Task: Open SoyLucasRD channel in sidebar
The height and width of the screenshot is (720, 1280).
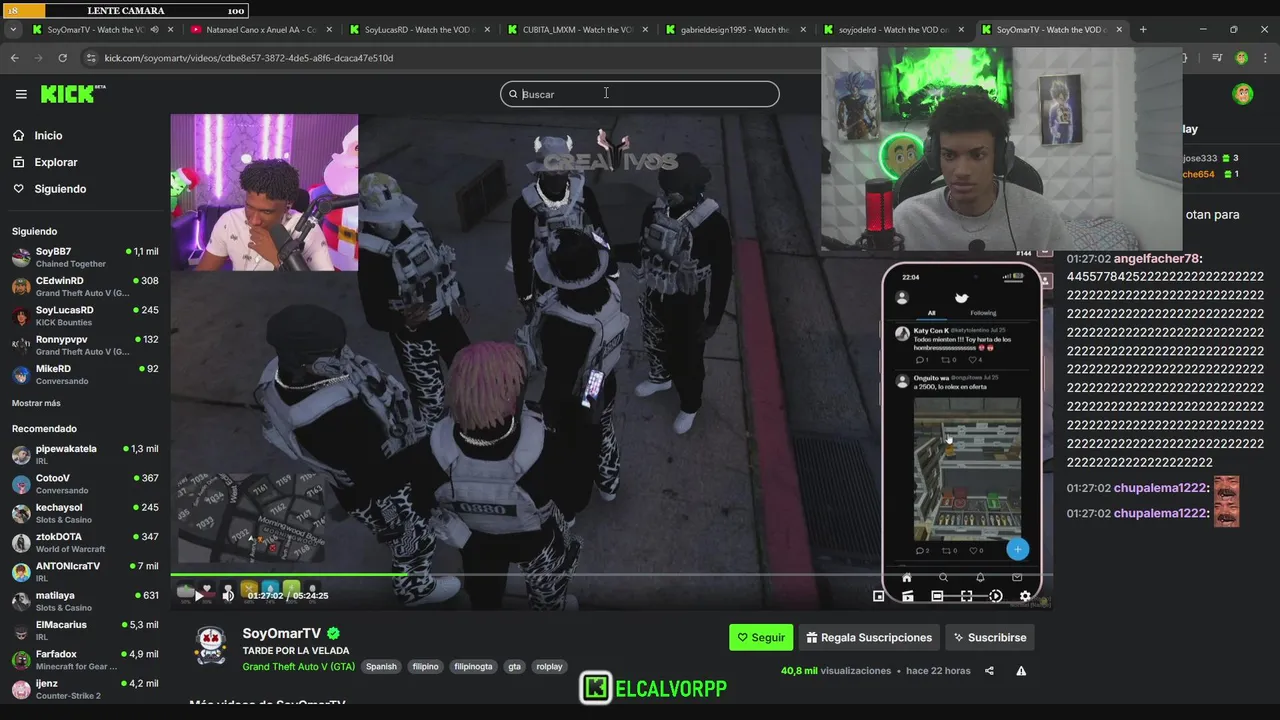Action: click(85, 316)
